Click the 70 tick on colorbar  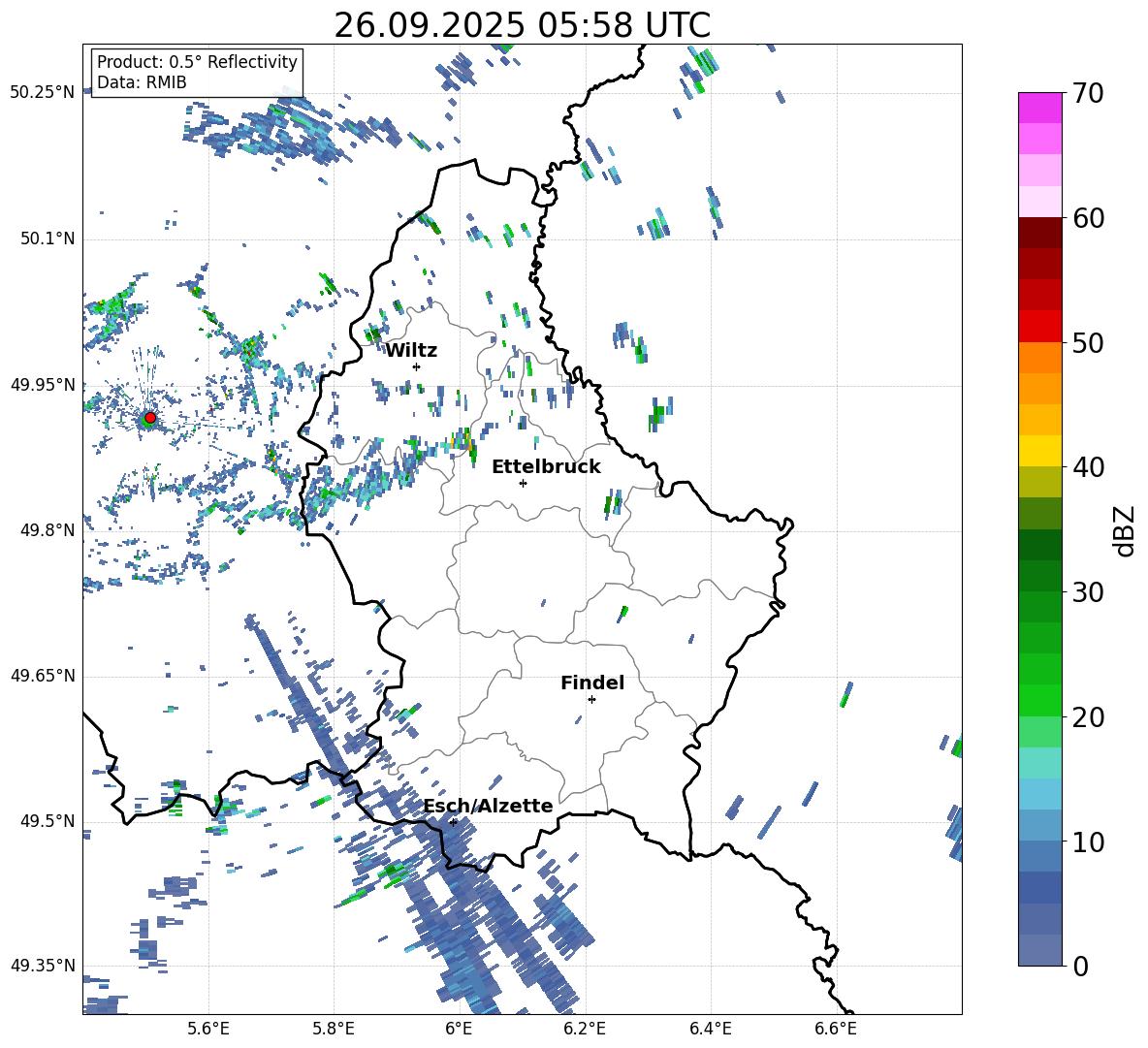(x=1088, y=93)
